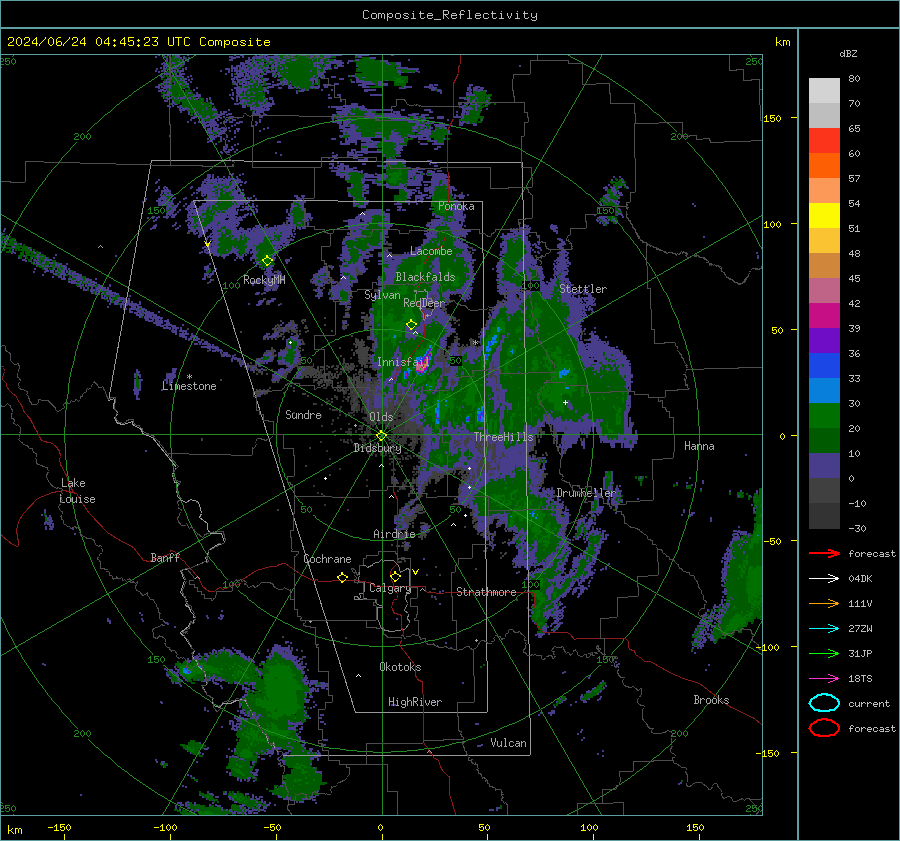The image size is (900, 841).
Task: Click the HighRiver city label
Action: click(415, 702)
